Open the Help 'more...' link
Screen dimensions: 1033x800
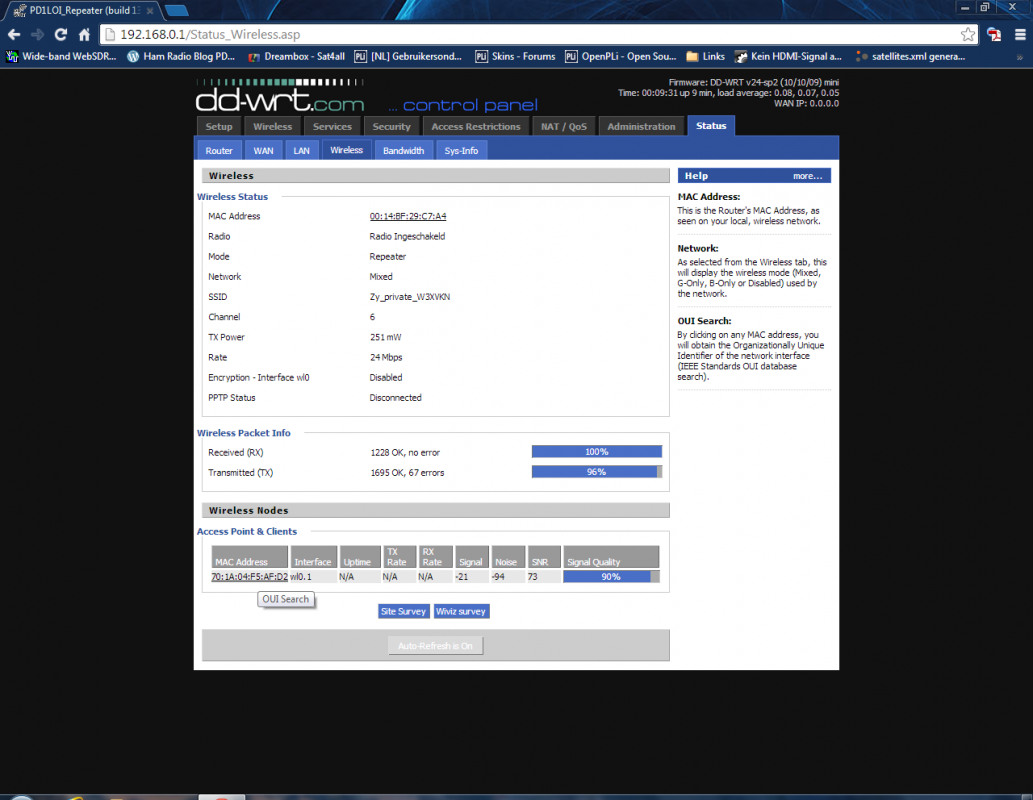807,176
